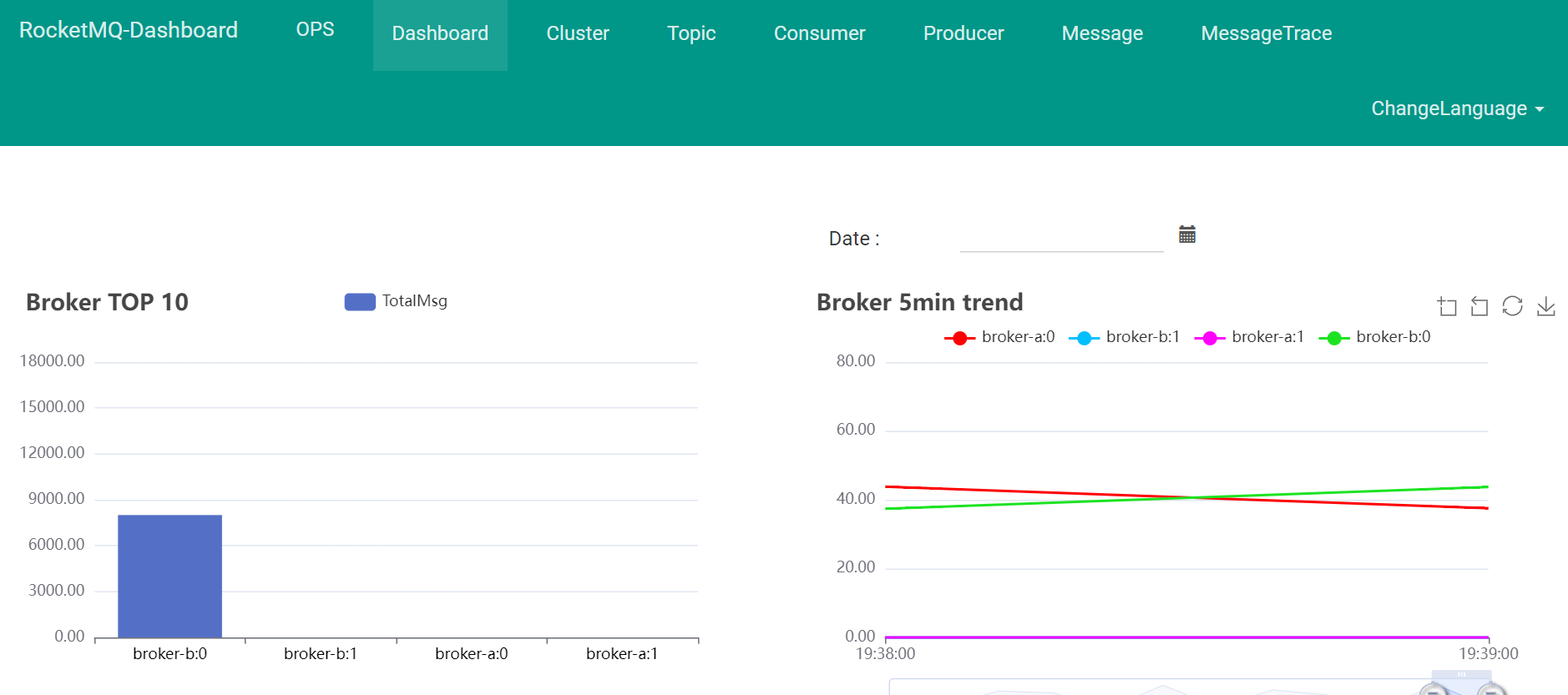Click the zoom reset (back) icon
This screenshot has width=1568, height=695.
[1479, 306]
